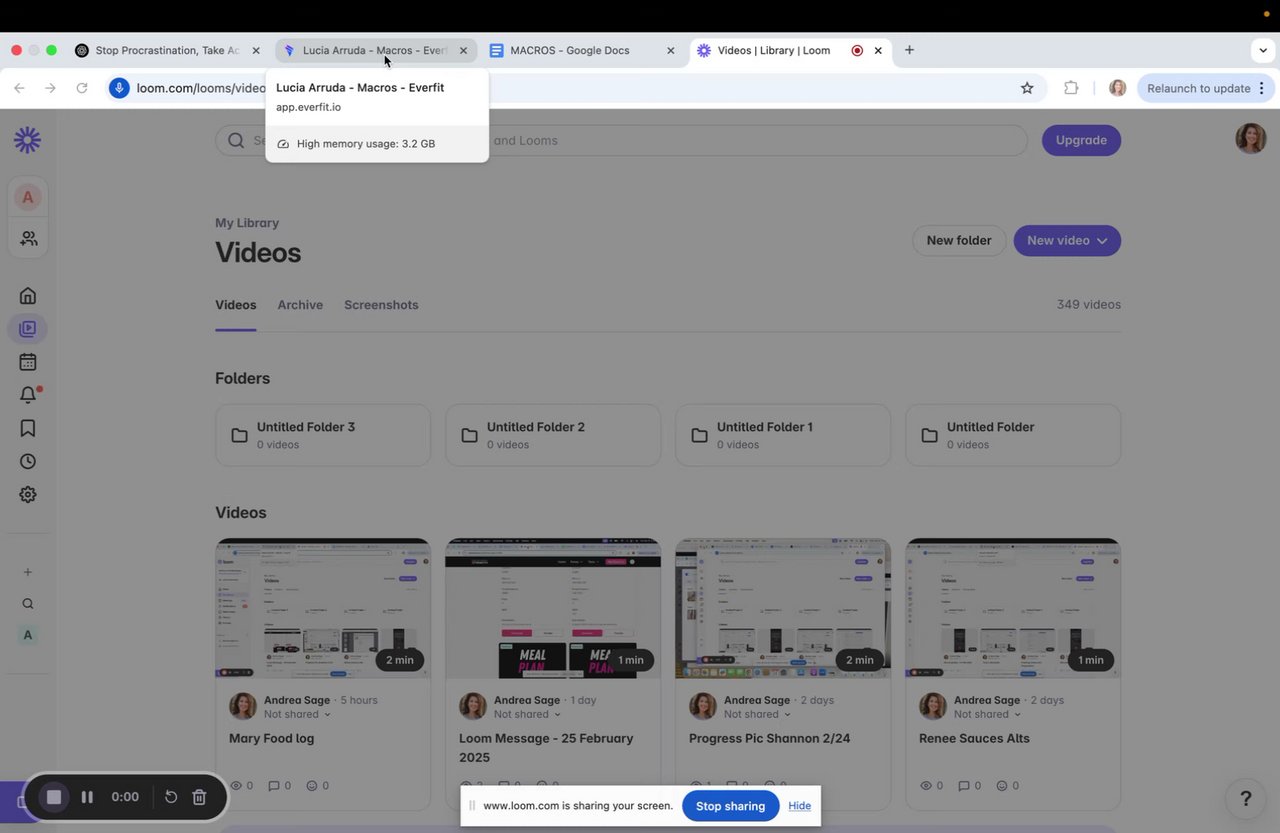Open the folder named Untitled Folder
The width and height of the screenshot is (1280, 833).
[1013, 435]
